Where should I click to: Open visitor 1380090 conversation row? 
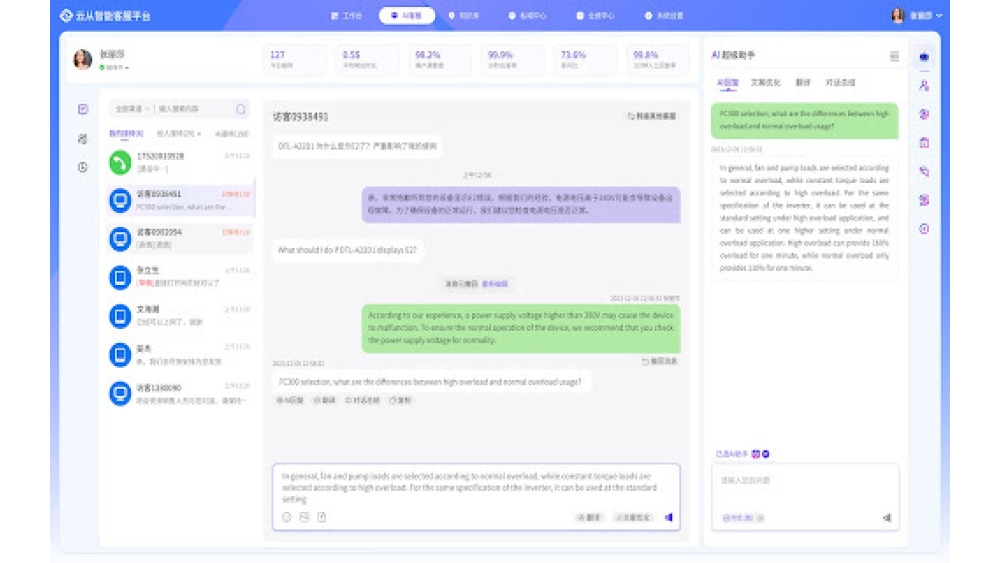(x=180, y=393)
